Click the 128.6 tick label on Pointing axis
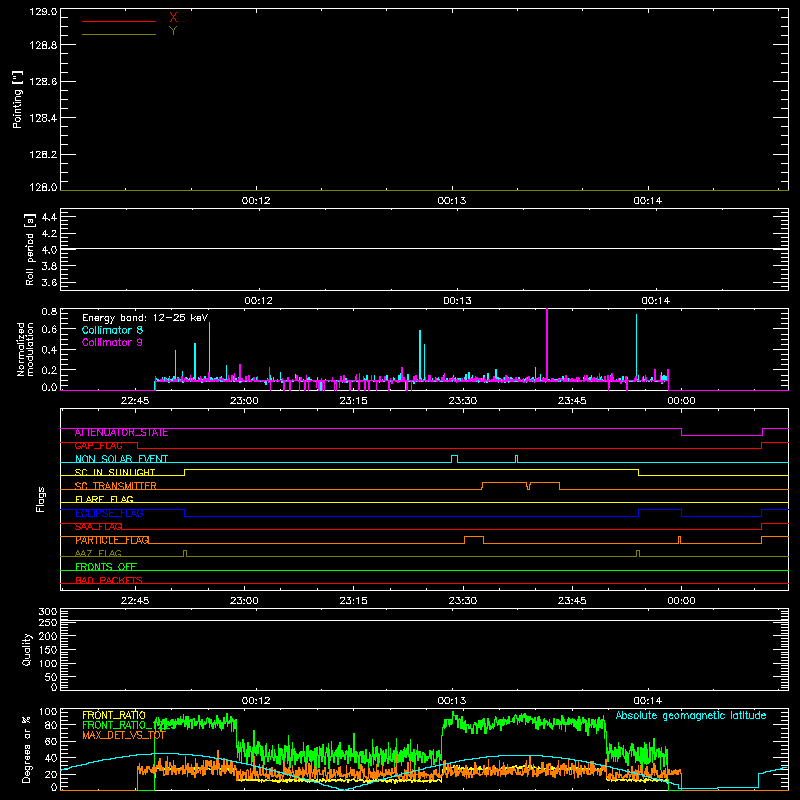 point(43,82)
